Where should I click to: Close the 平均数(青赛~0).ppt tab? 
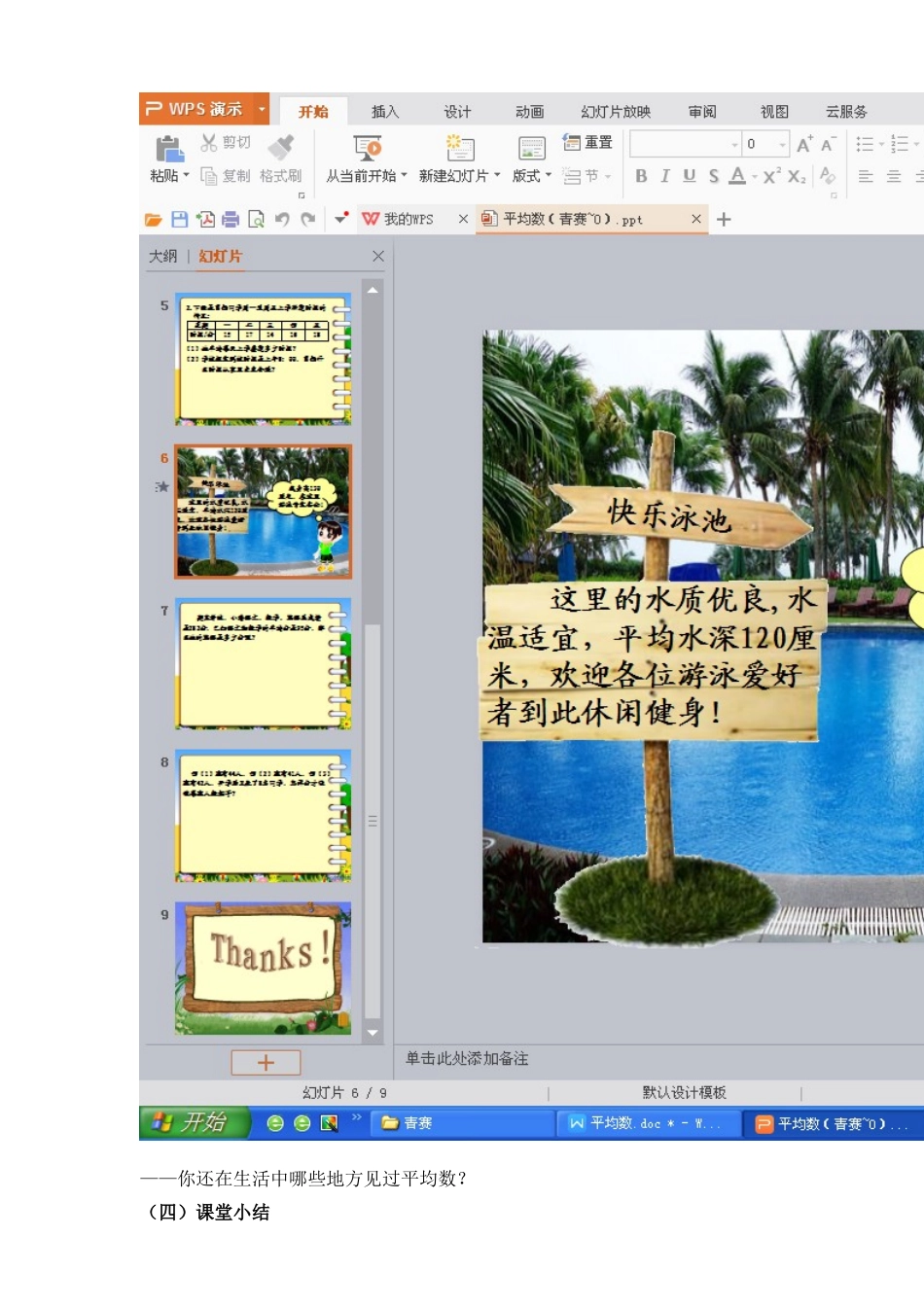pyautogui.click(x=696, y=220)
